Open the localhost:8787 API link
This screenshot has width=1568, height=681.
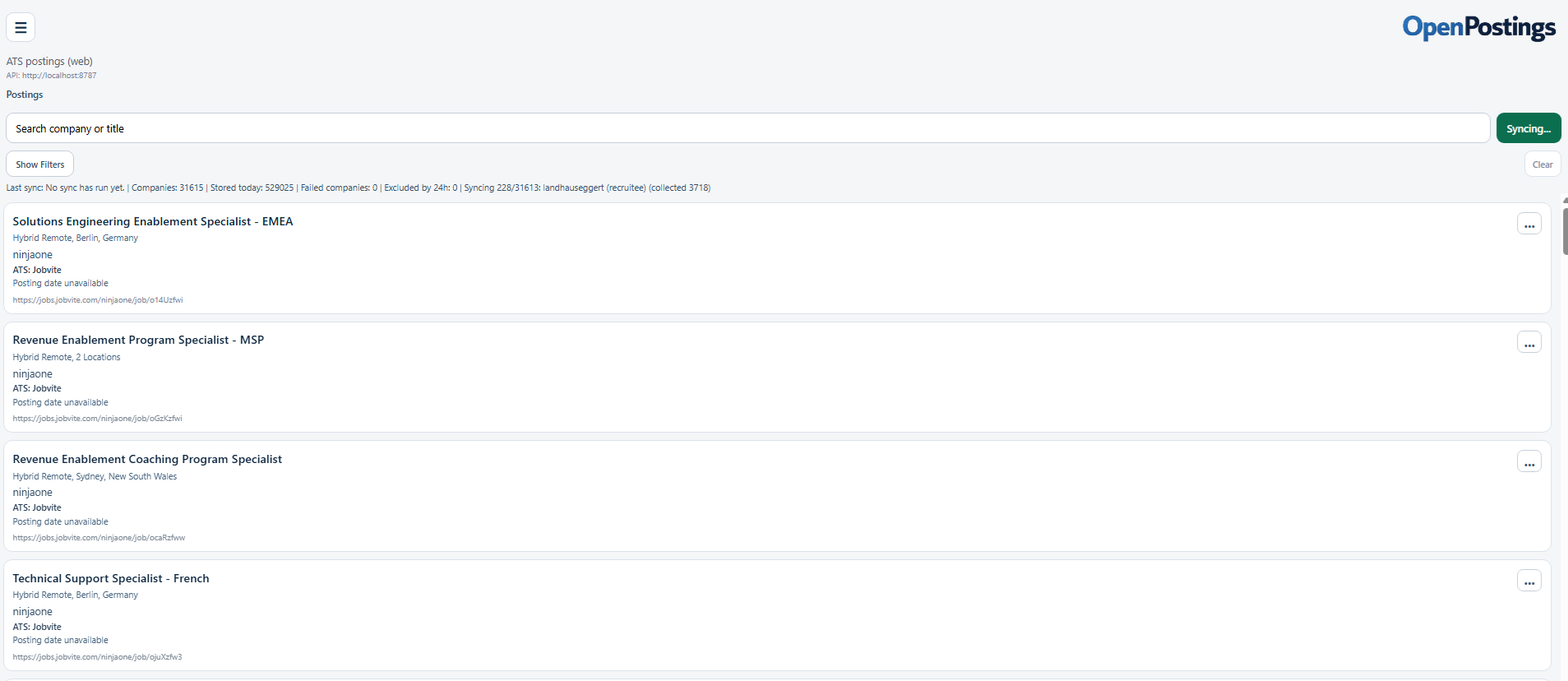(x=58, y=76)
